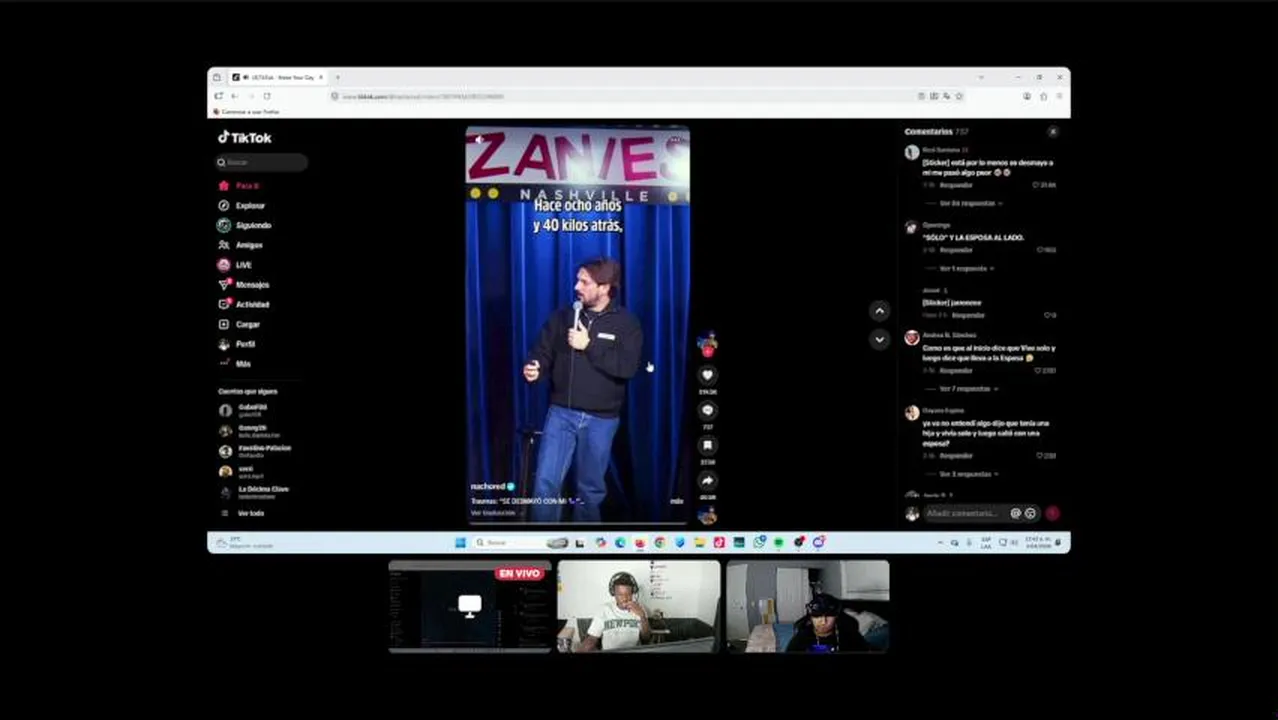1278x720 pixels.
Task: Open nachored profile from caption
Action: coord(488,487)
